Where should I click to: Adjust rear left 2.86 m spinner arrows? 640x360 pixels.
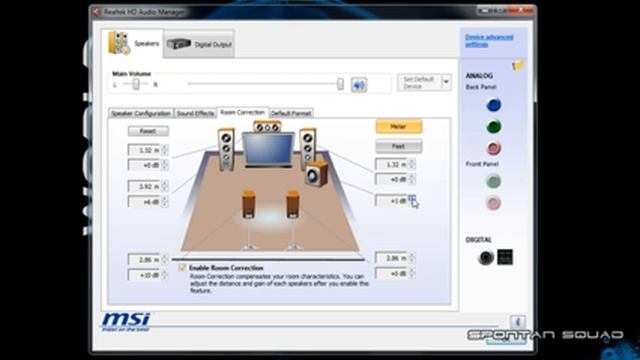click(x=164, y=260)
